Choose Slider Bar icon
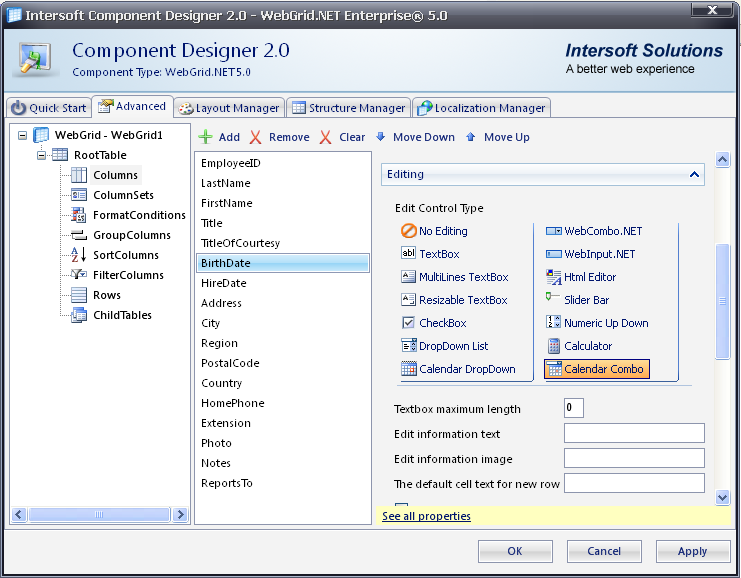This screenshot has height=578, width=741. pyautogui.click(x=553, y=297)
